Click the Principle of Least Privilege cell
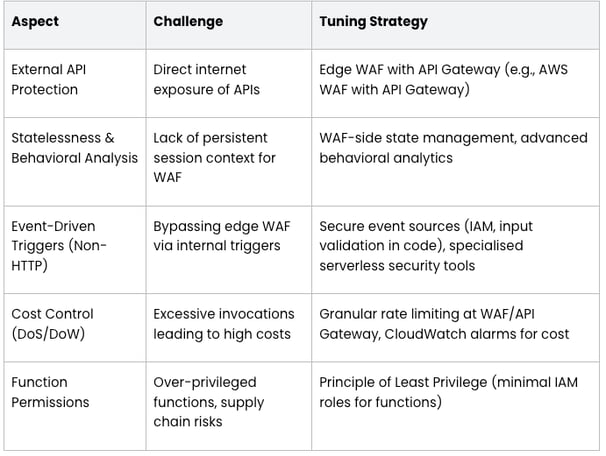Viewport: 606px width, 456px height. (455, 406)
